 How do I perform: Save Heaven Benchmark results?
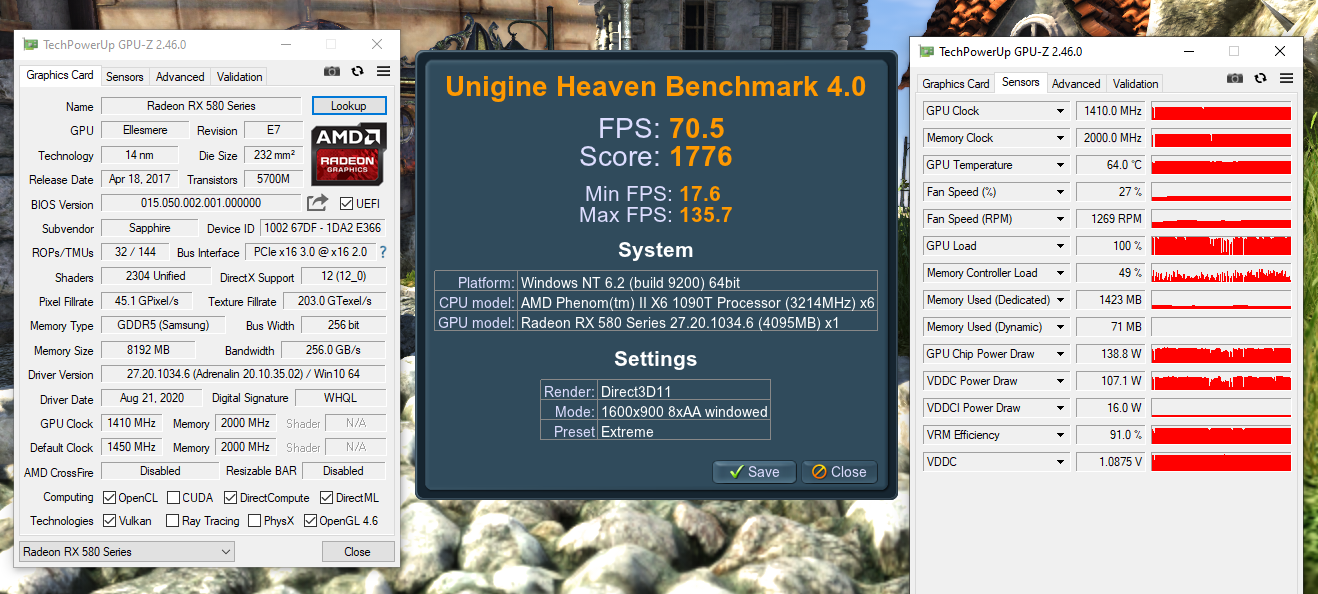point(754,472)
